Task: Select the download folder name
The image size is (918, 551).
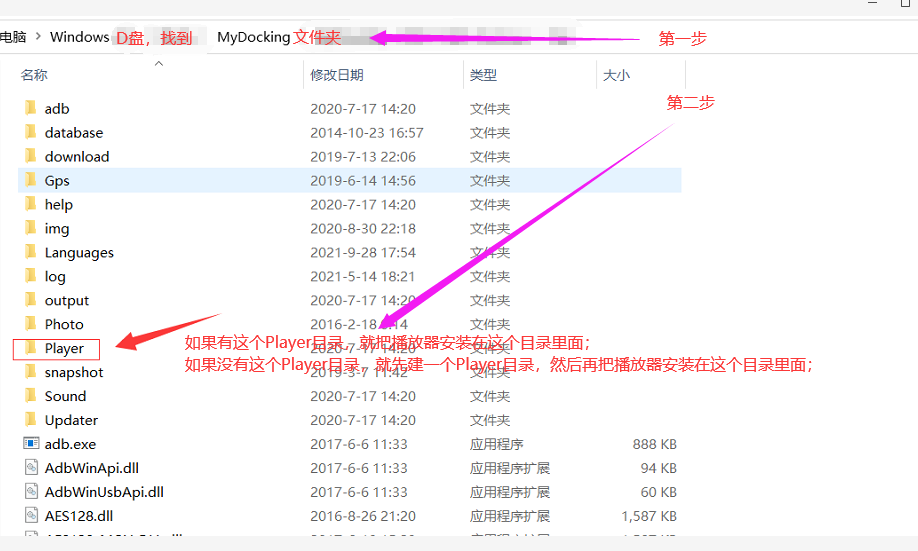Action: point(77,156)
